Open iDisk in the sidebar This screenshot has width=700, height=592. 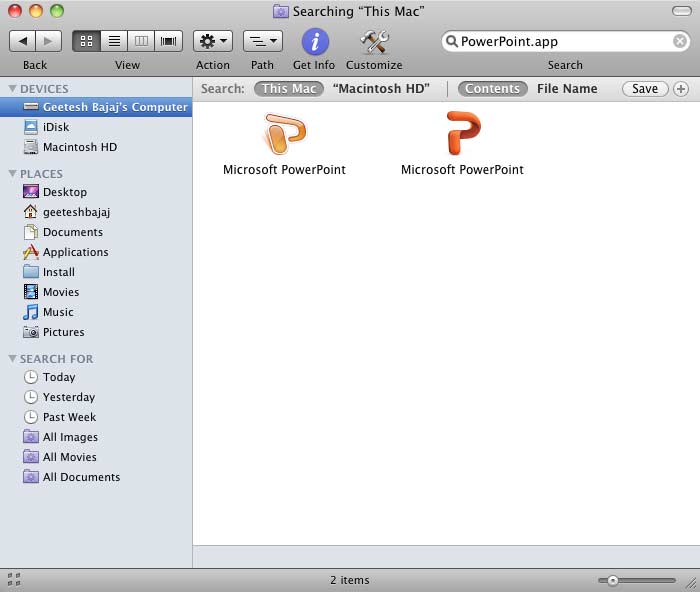click(x=96, y=127)
